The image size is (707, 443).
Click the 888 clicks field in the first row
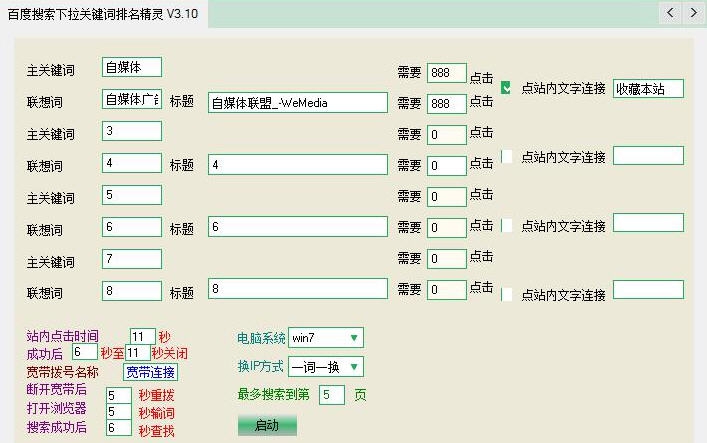[446, 73]
